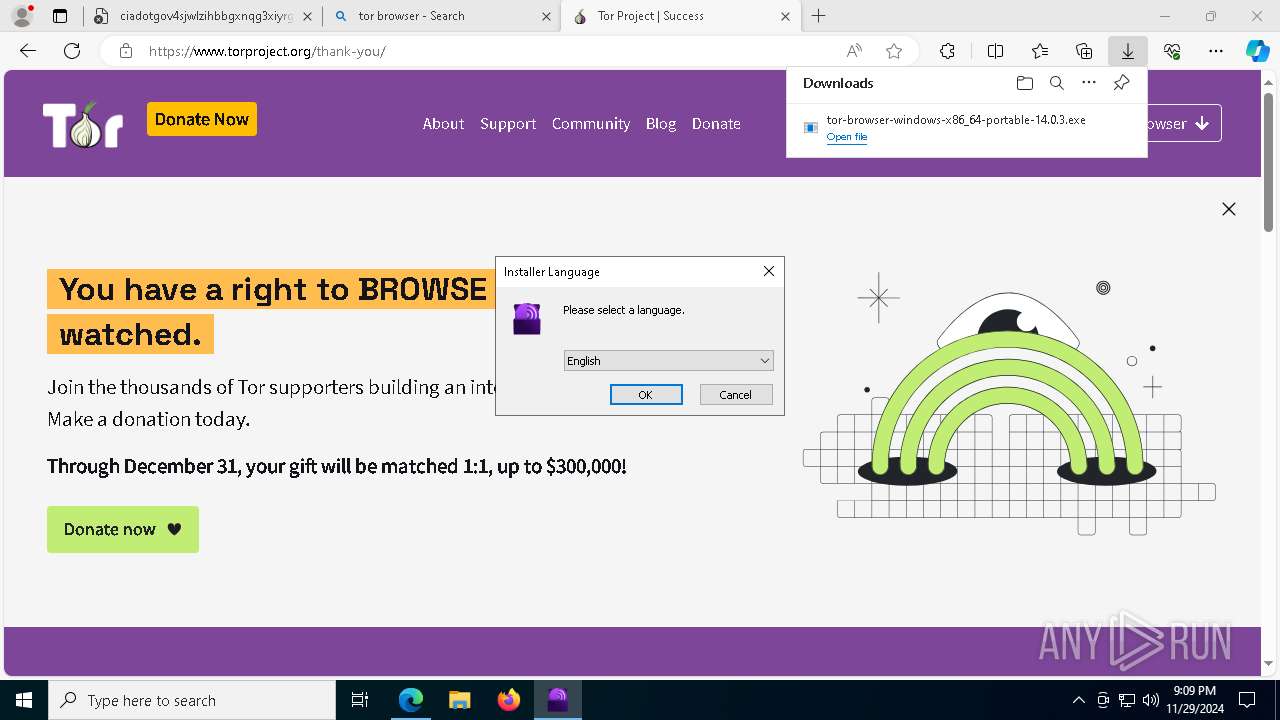Click the Edge profile avatar icon
Viewport: 1280px width, 720px height.
tap(21, 16)
